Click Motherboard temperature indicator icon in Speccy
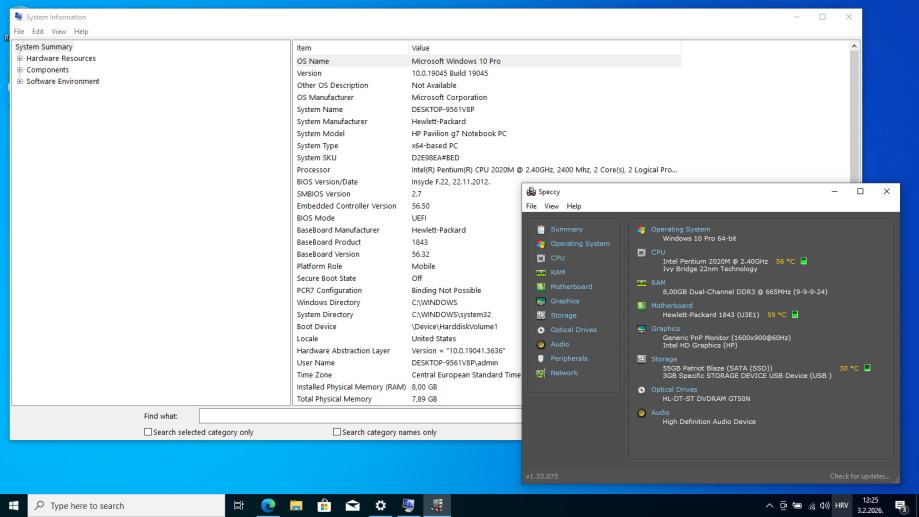The height and width of the screenshot is (517, 919). coord(795,314)
